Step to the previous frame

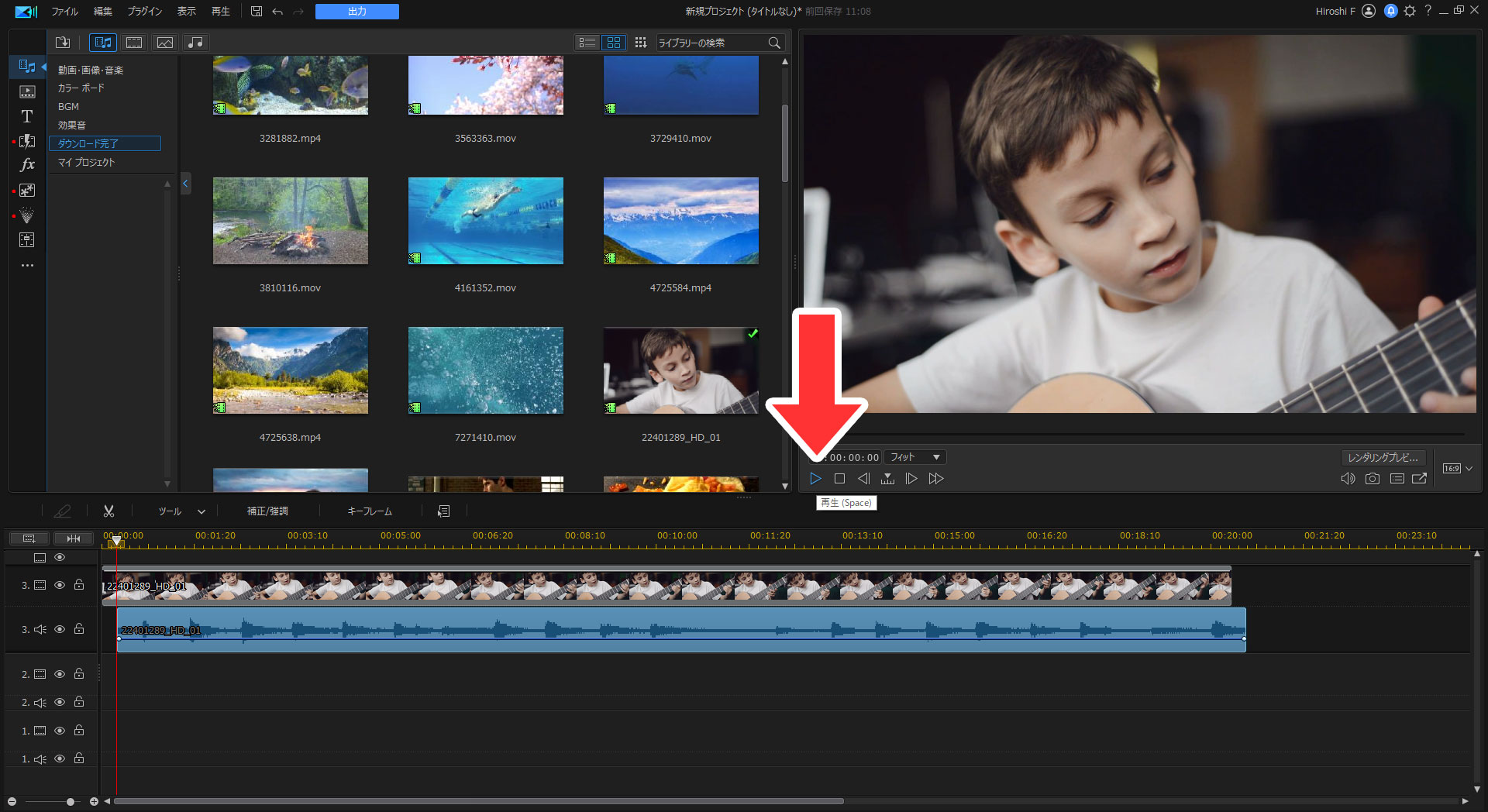click(863, 479)
